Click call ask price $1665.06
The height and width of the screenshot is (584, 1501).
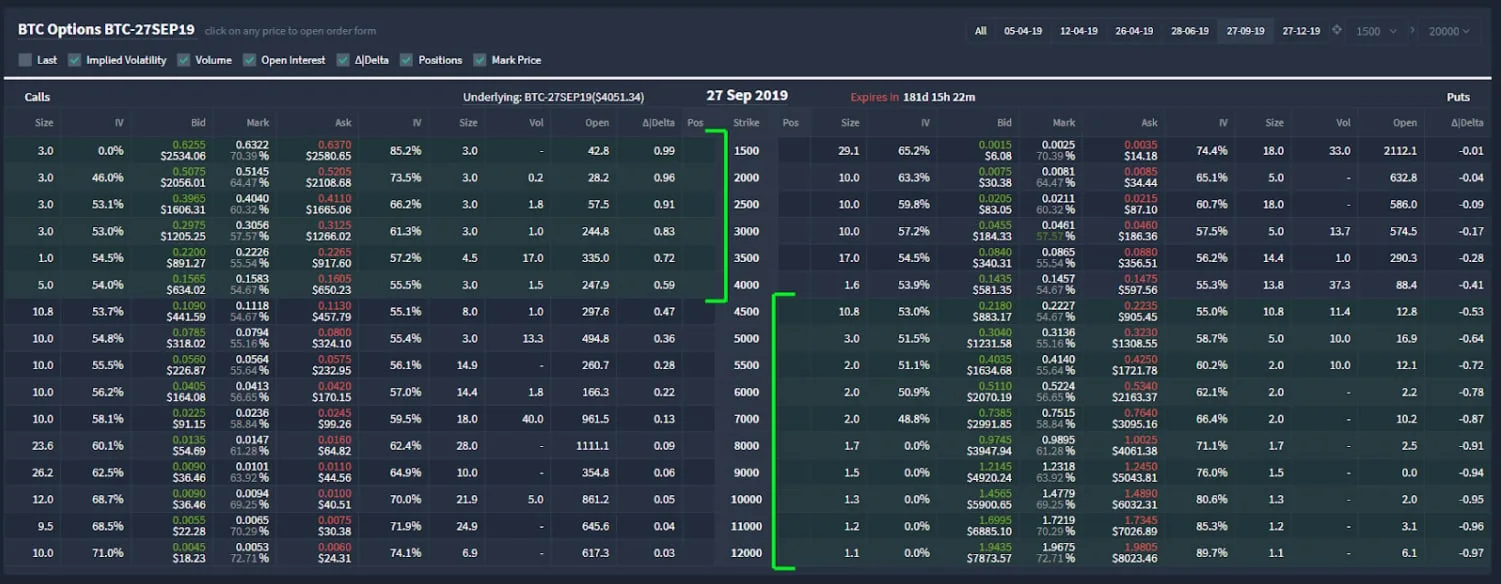[328, 210]
